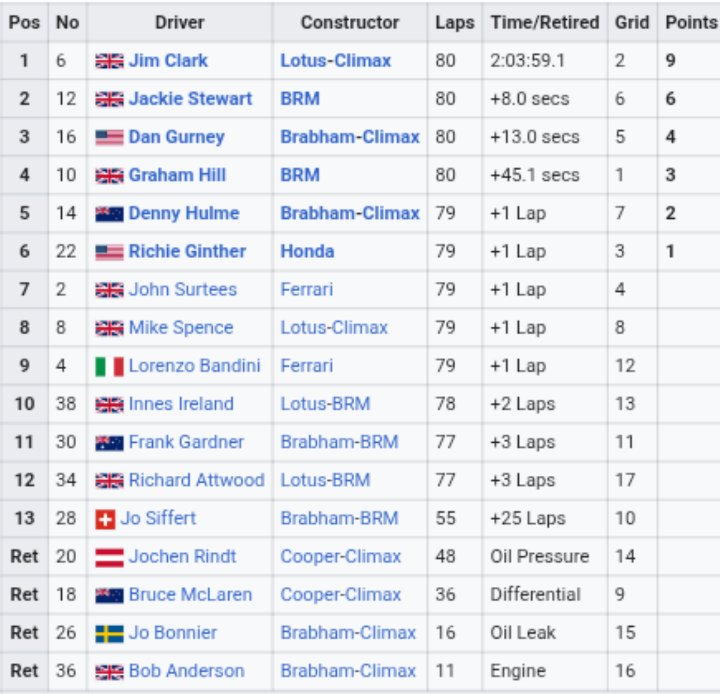This screenshot has width=720, height=694.
Task: Click the Swedish flag beside Jo Bonnier
Action: pos(109,634)
